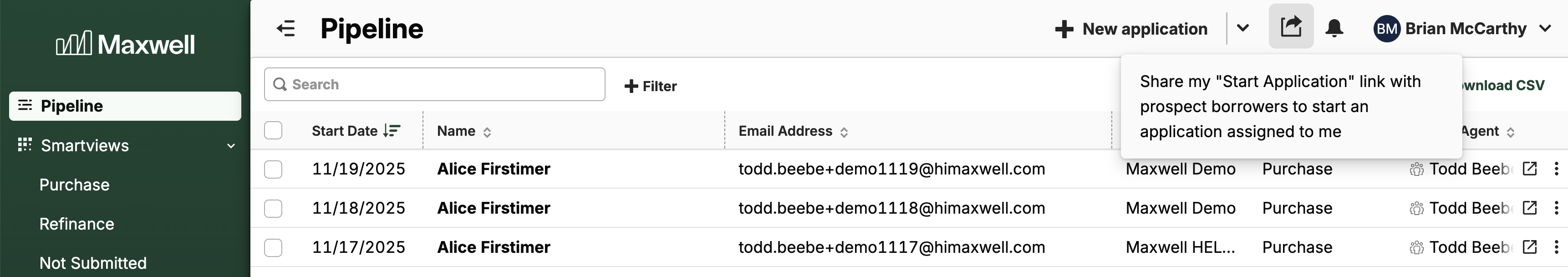The image size is (1568, 277).
Task: Open the three-dot menu for the 11/18/2025 row
Action: point(1556,208)
